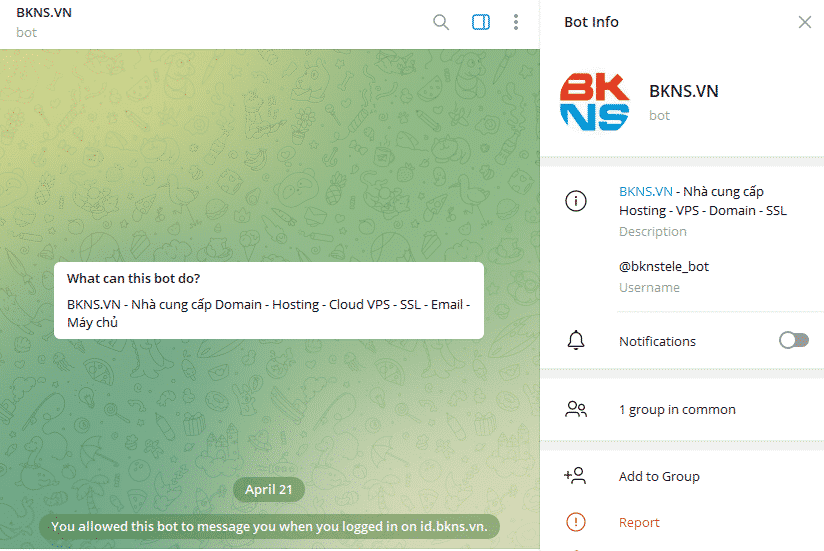824x551 pixels.
Task: Click the April 21 date badge
Action: tap(269, 490)
